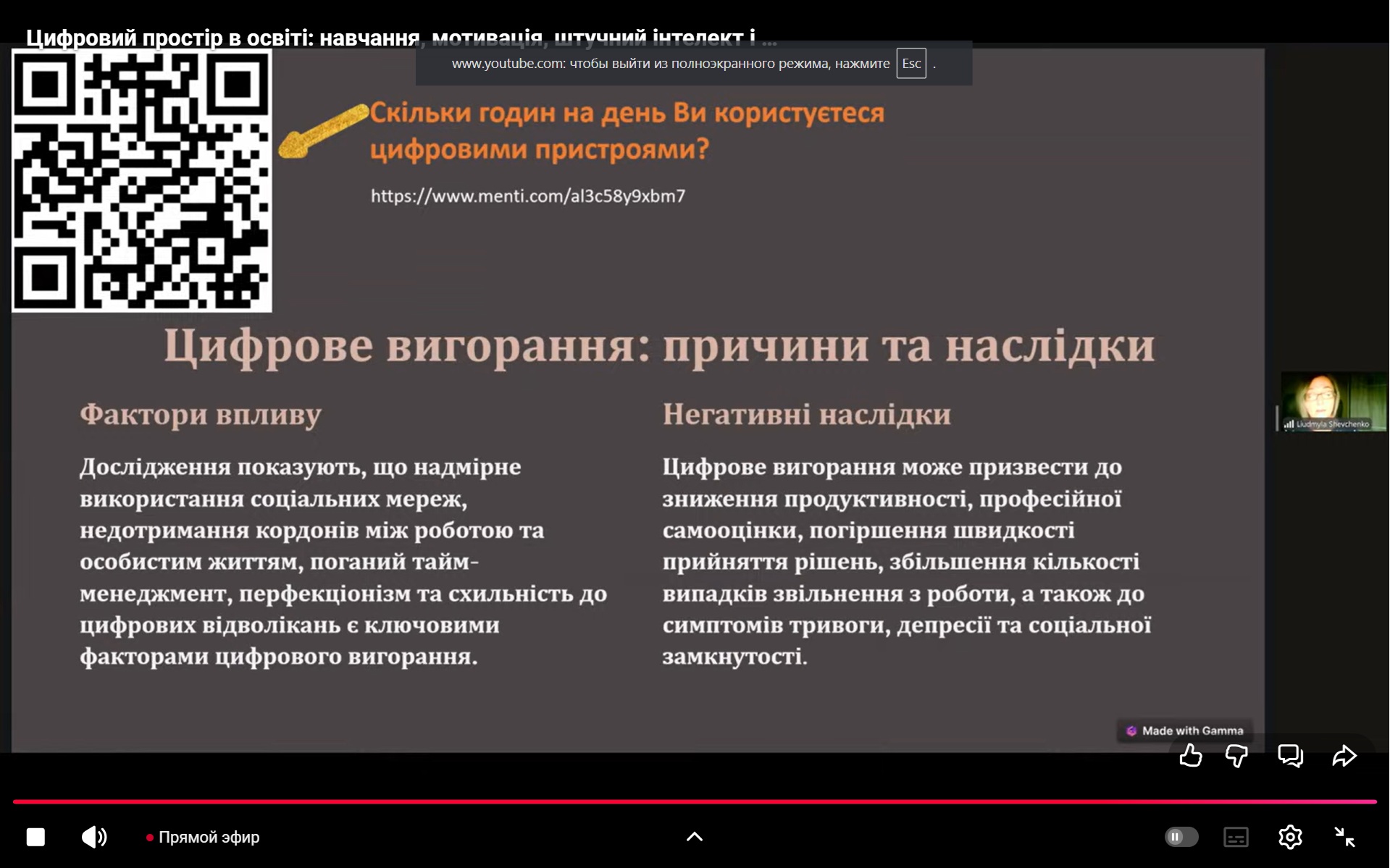Click the video title at the top
Screen dimensions: 1390x868
[390, 38]
